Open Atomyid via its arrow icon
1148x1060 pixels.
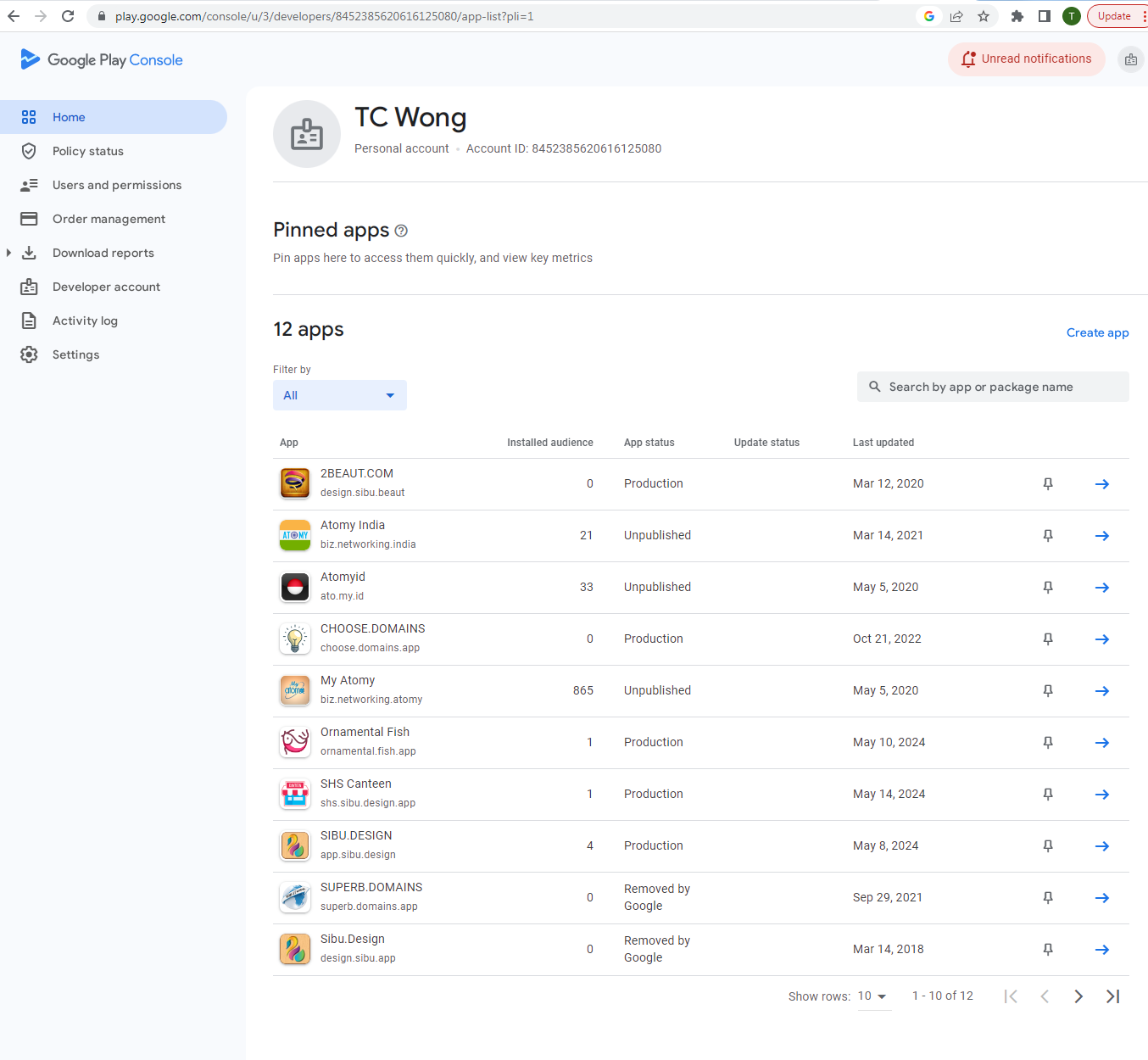(1102, 588)
